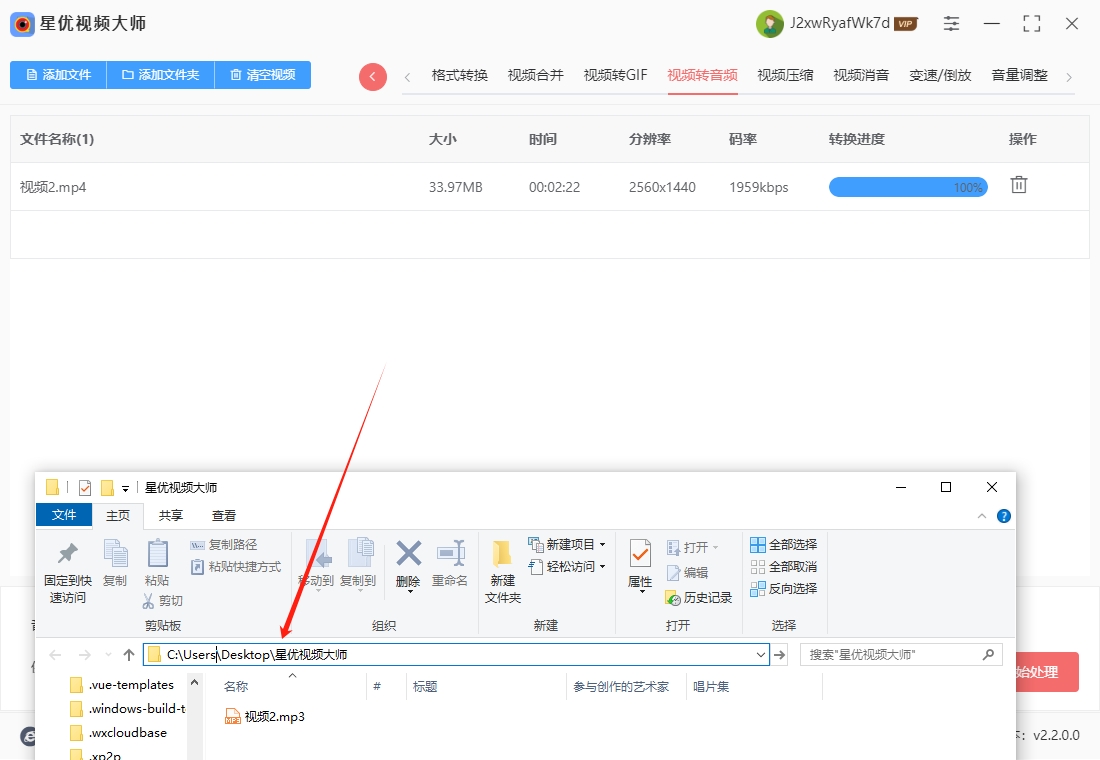Switch to the 视频消音 tab
The width and height of the screenshot is (1100, 760).
click(861, 75)
